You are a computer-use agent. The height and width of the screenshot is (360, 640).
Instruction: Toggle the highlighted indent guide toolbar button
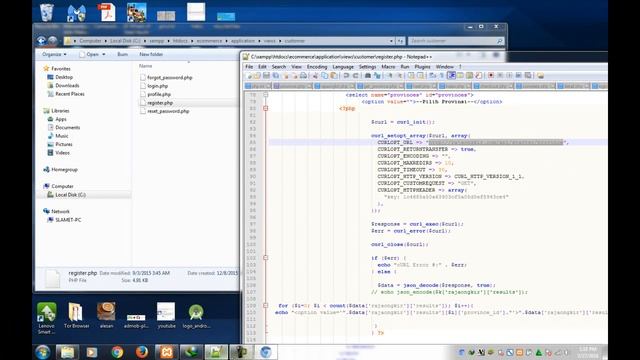(x=451, y=76)
